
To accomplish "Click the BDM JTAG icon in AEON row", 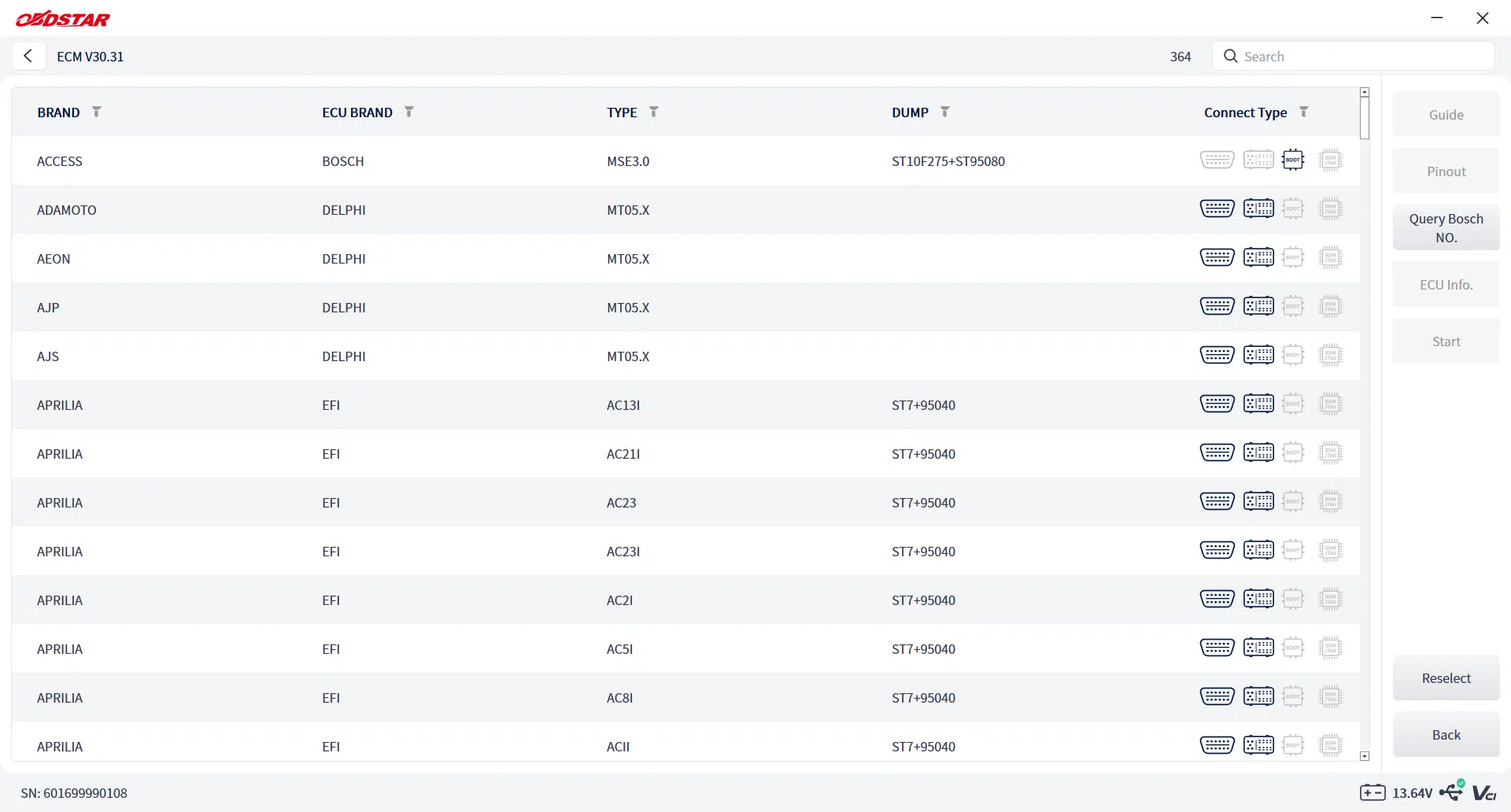I will [x=1330, y=257].
